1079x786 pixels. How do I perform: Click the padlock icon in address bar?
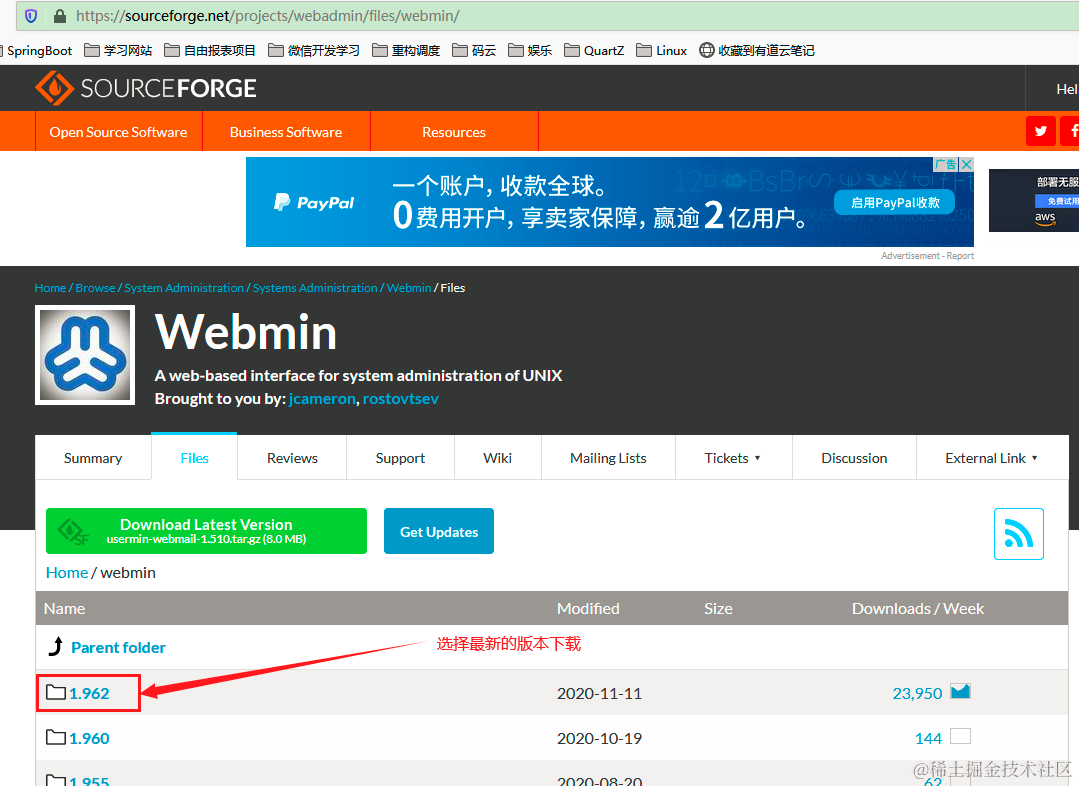60,16
